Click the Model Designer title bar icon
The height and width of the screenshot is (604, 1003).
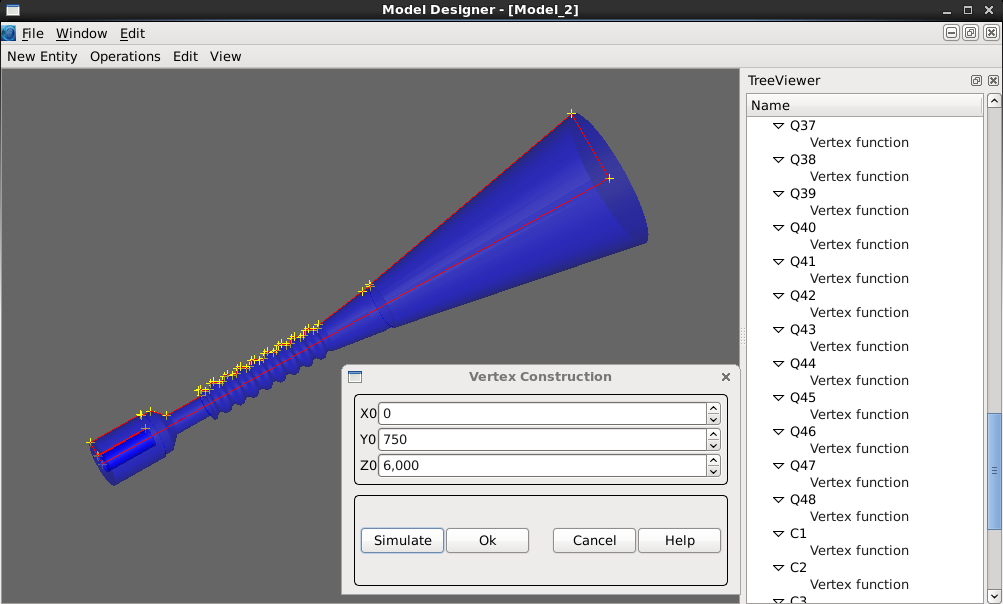tap(13, 9)
